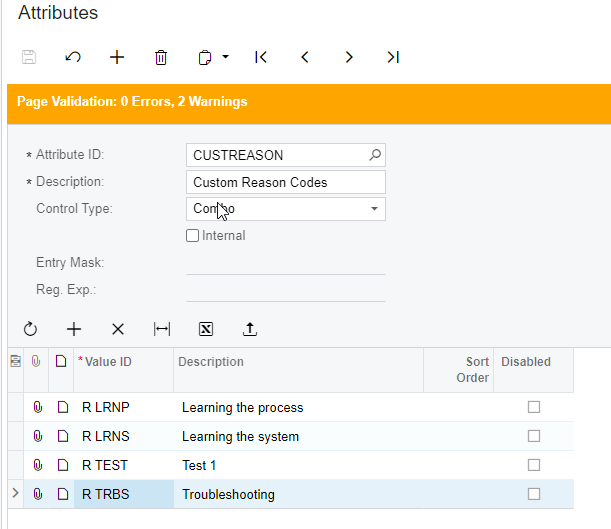This screenshot has height=529, width=611.
Task: Sort by Value ID column header
Action: (124, 370)
